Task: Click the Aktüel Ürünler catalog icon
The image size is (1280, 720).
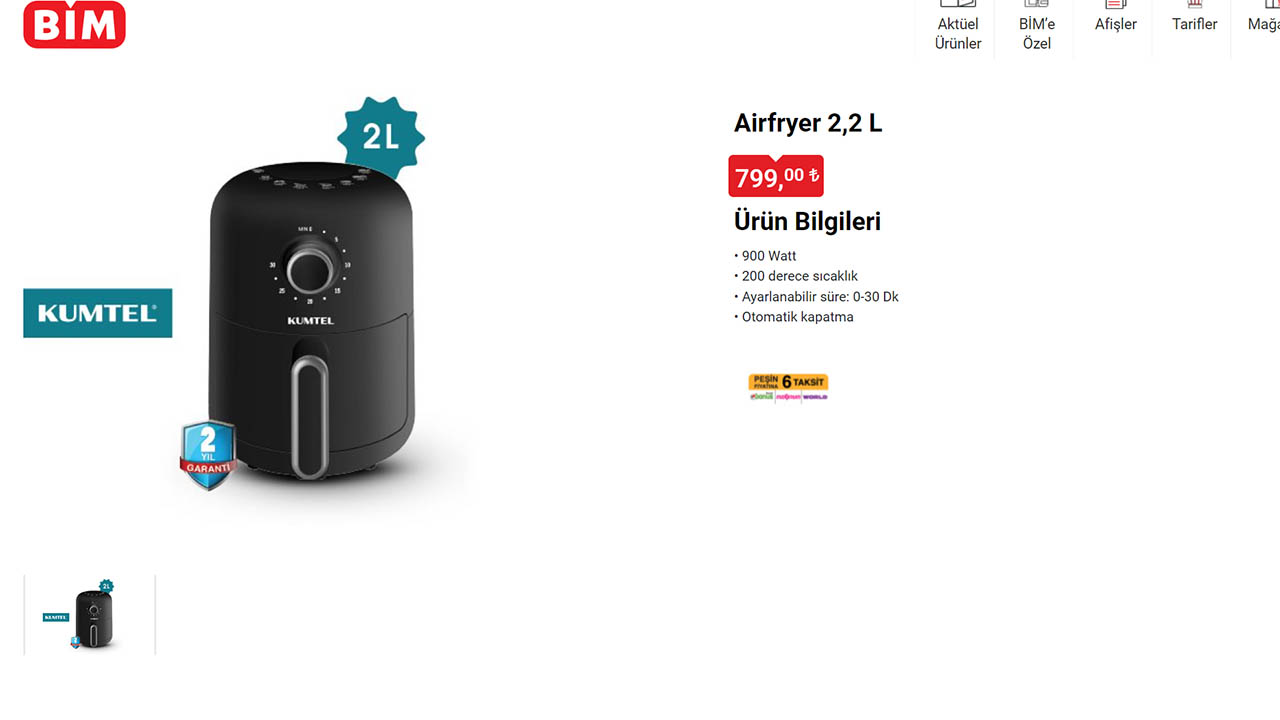Action: tap(958, 4)
